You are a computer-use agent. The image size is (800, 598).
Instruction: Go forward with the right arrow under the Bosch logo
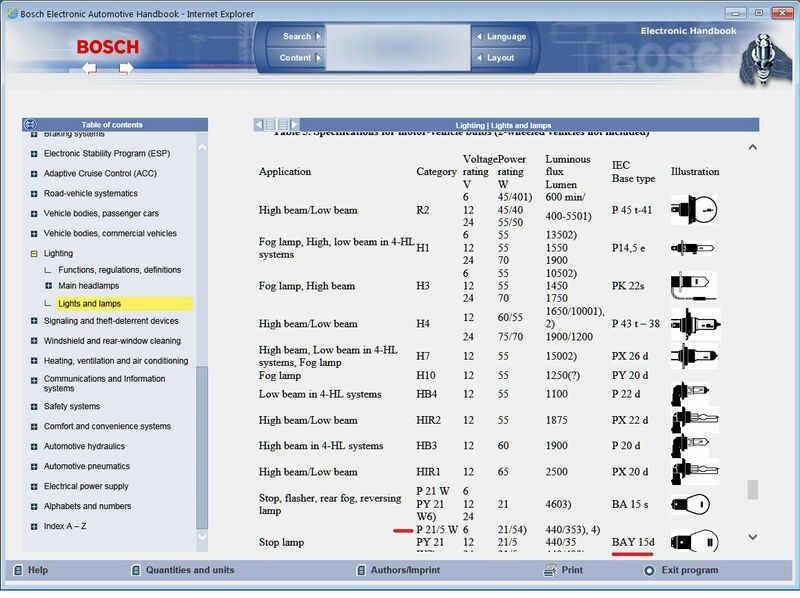point(126,68)
